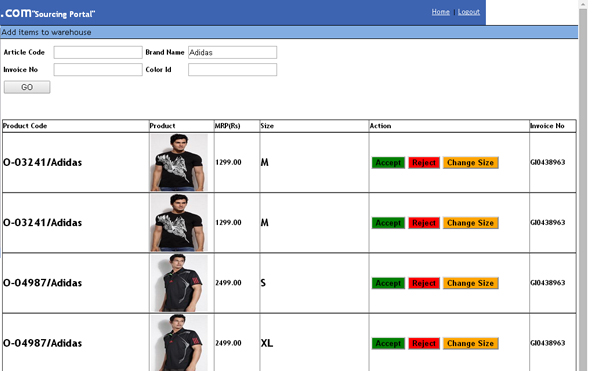Viewport: 595px width, 371px height.
Task: Reject the size XL O-04987/Adidas item
Action: click(424, 343)
